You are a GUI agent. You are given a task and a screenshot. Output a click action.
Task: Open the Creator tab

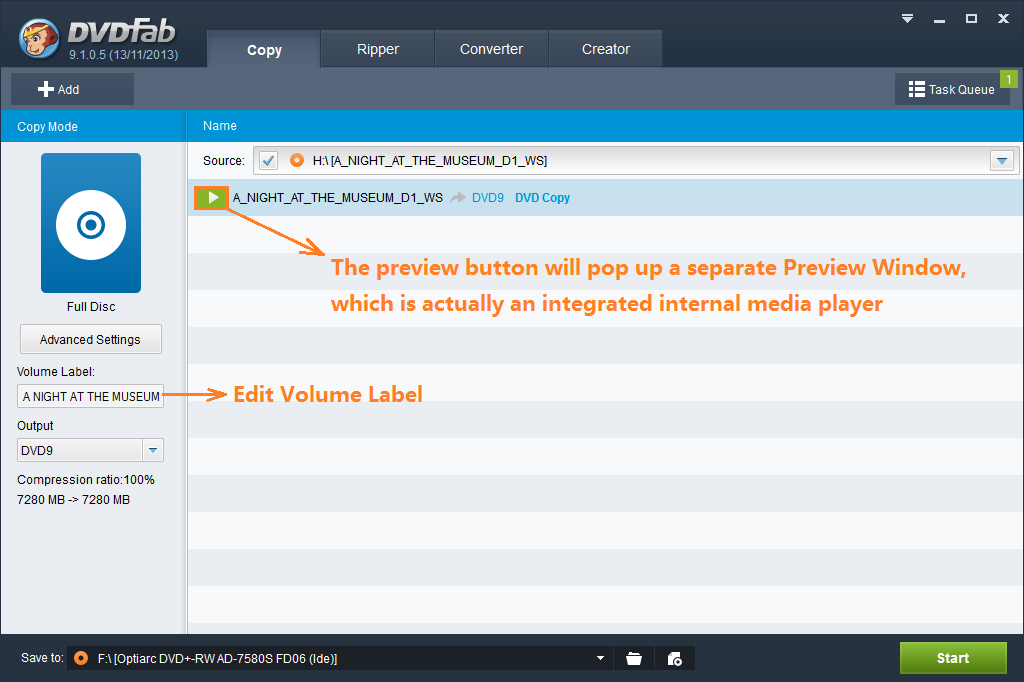605,49
